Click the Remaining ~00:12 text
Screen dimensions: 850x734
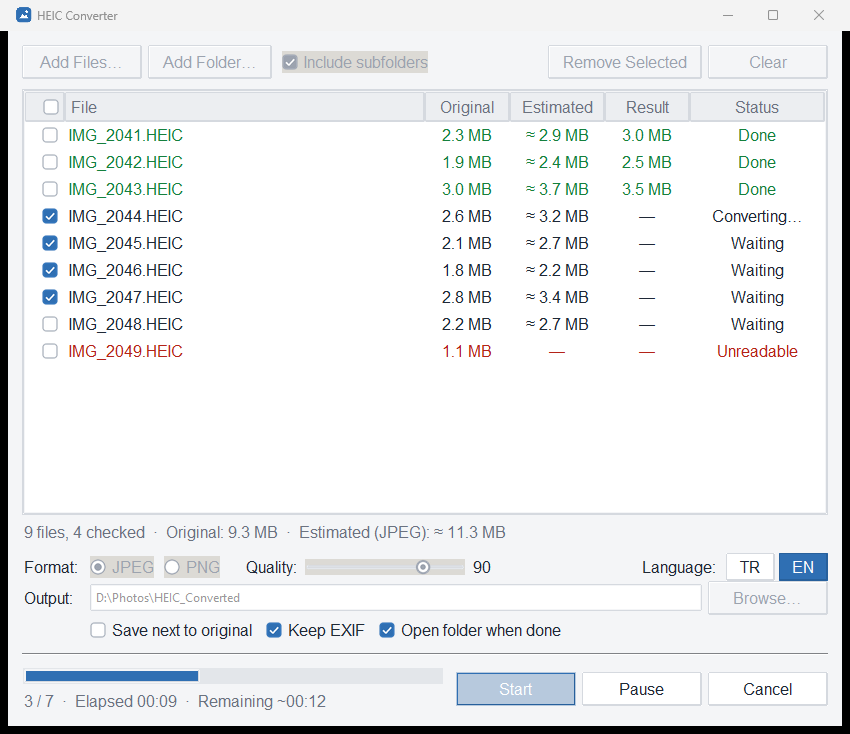262,701
